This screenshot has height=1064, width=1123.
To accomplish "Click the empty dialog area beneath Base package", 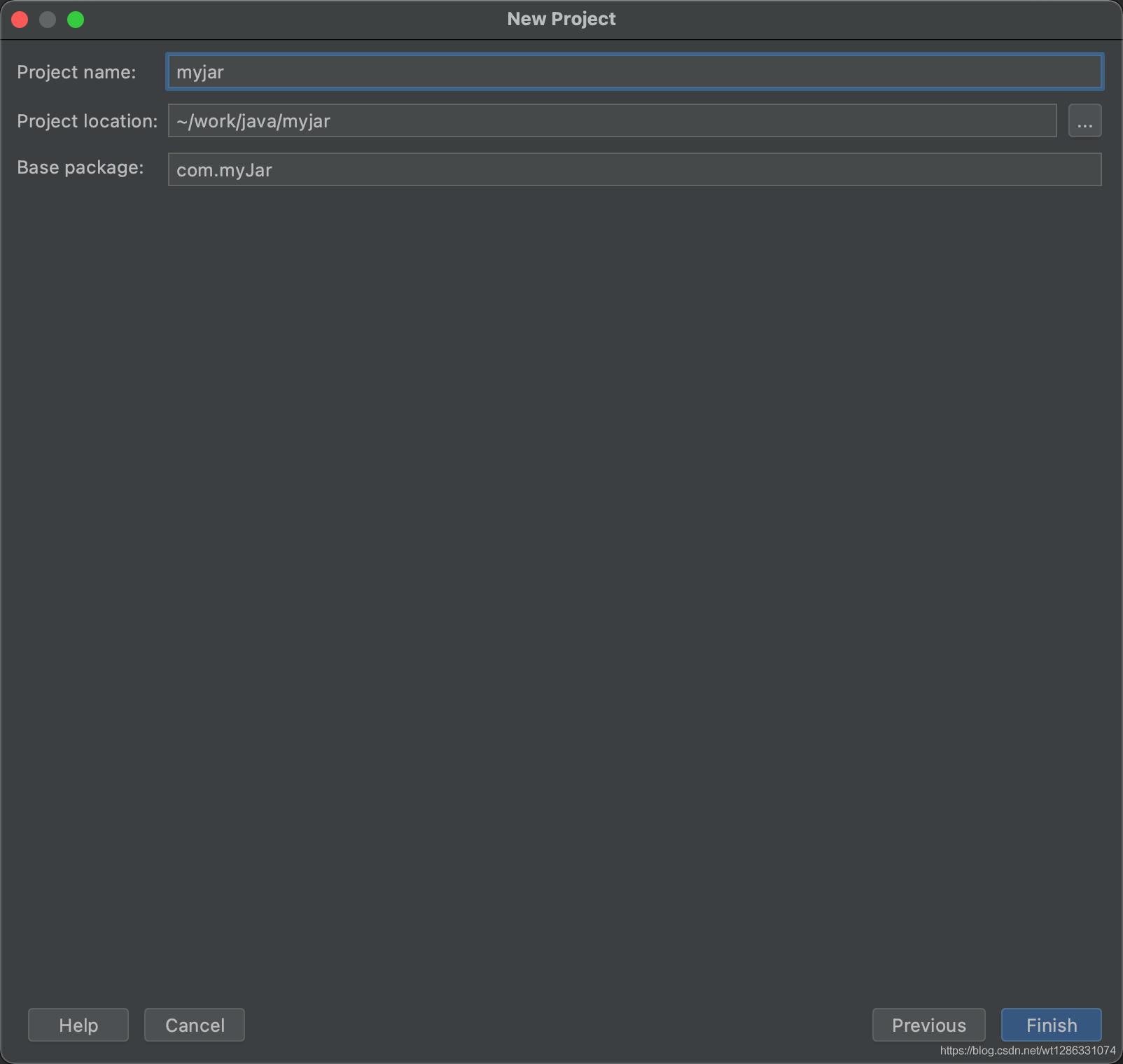I will click(560, 560).
